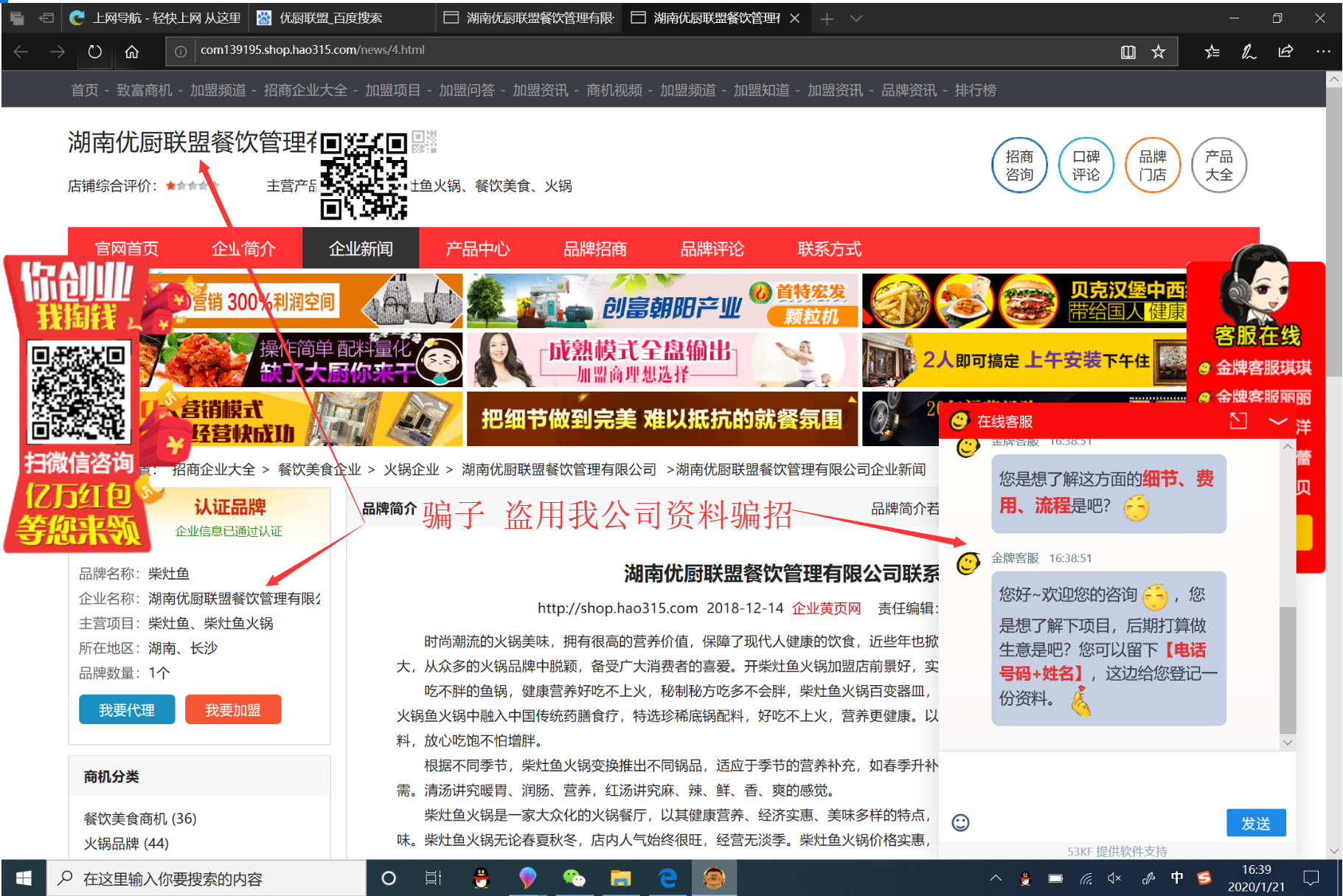
Task: Click the 我要加盟 button
Action: pos(233,709)
